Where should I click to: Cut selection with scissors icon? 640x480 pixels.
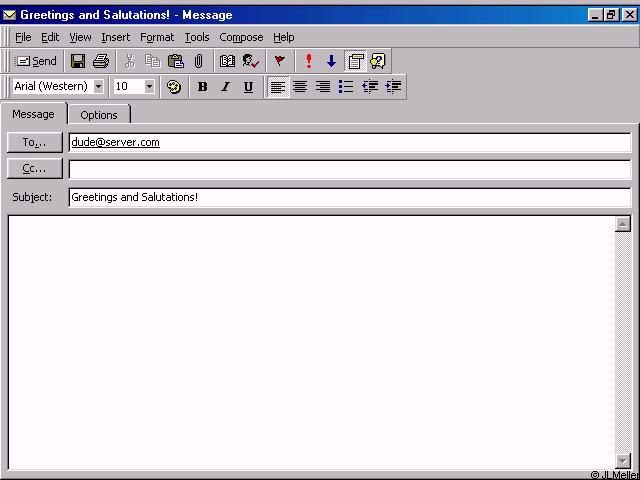pos(129,61)
